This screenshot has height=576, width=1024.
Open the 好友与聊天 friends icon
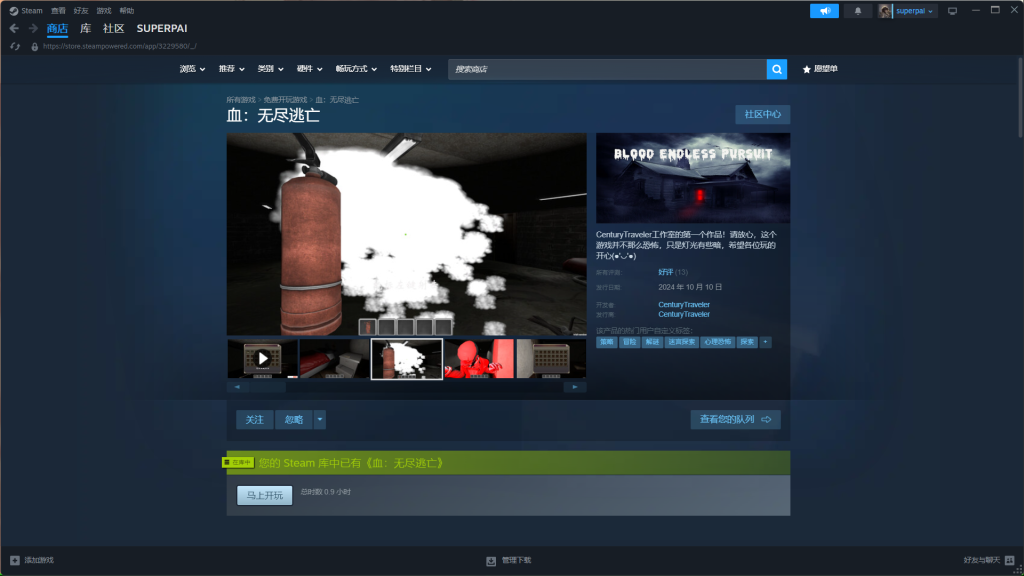point(1010,561)
